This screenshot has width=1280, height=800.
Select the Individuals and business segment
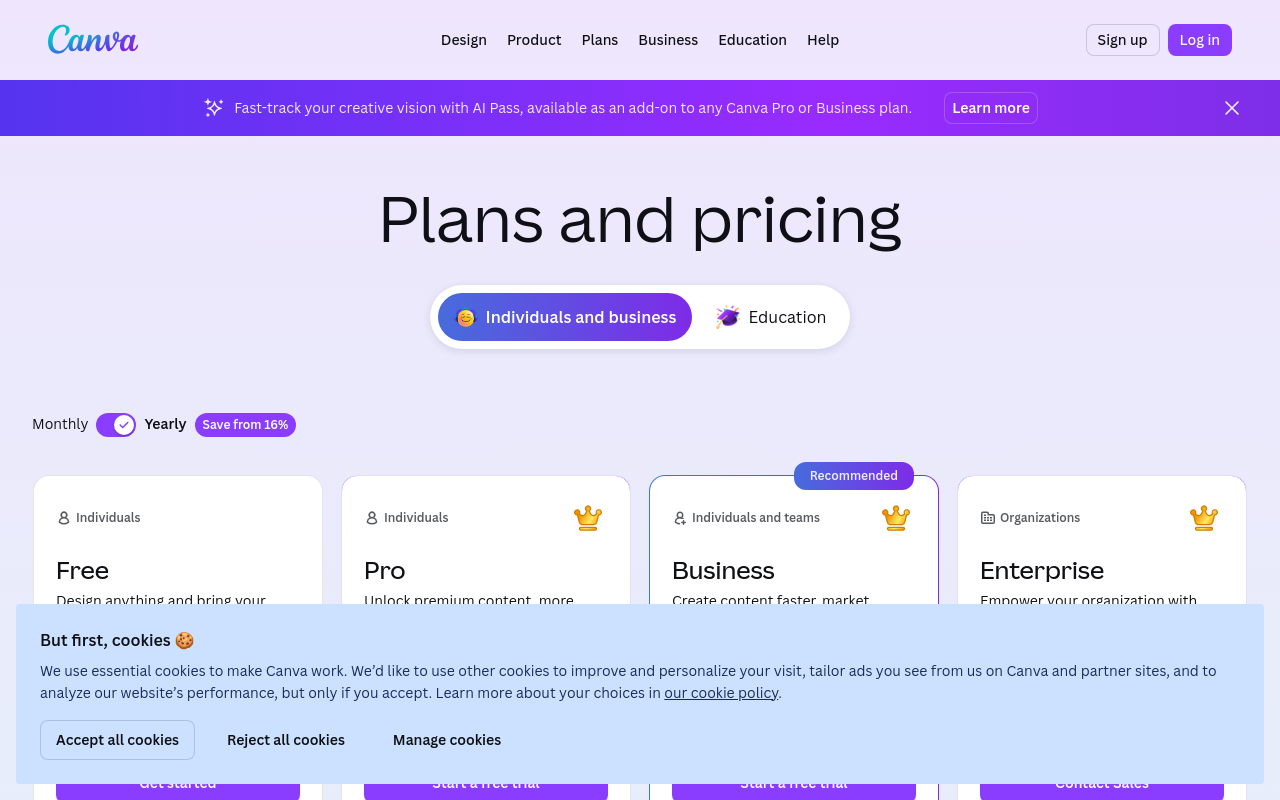tap(564, 316)
